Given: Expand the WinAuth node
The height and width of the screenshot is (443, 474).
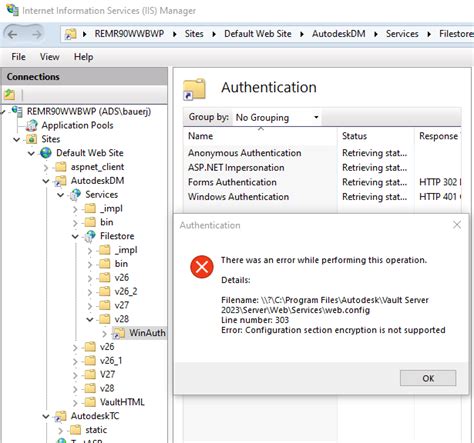Looking at the screenshot, I should tap(105, 333).
